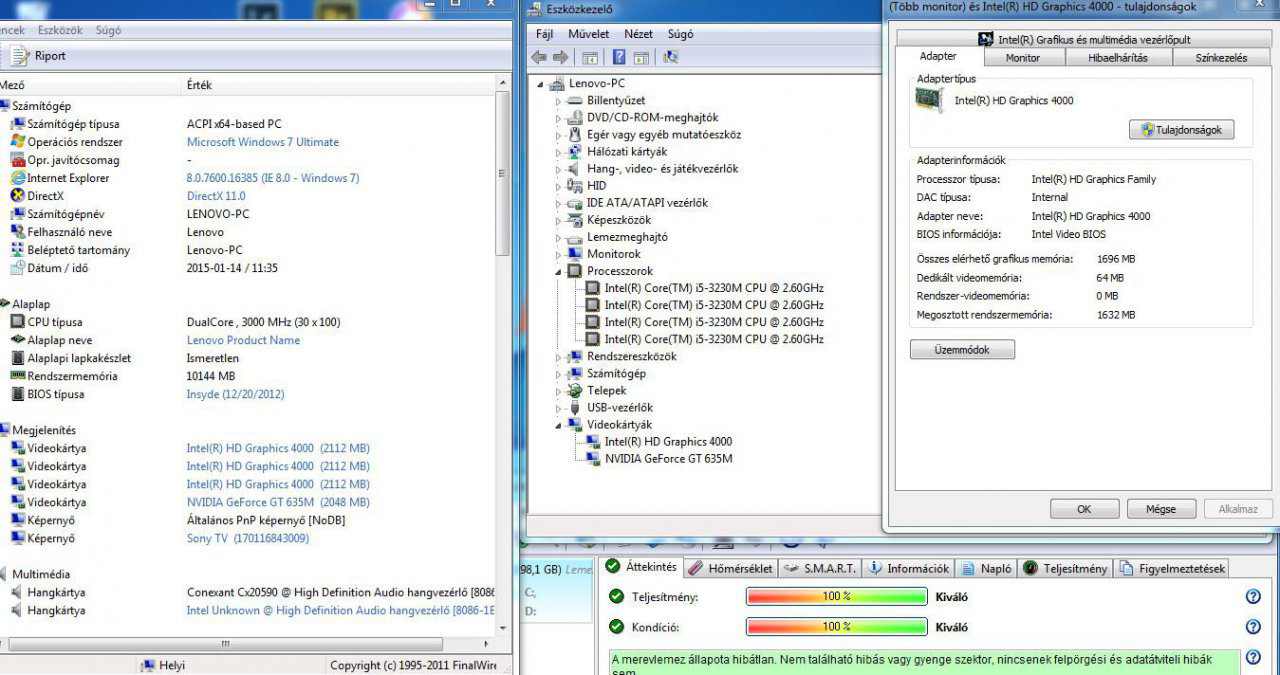This screenshot has width=1280, height=675.
Task: Click the Rendszermemória RAM icon
Action: pos(17,376)
